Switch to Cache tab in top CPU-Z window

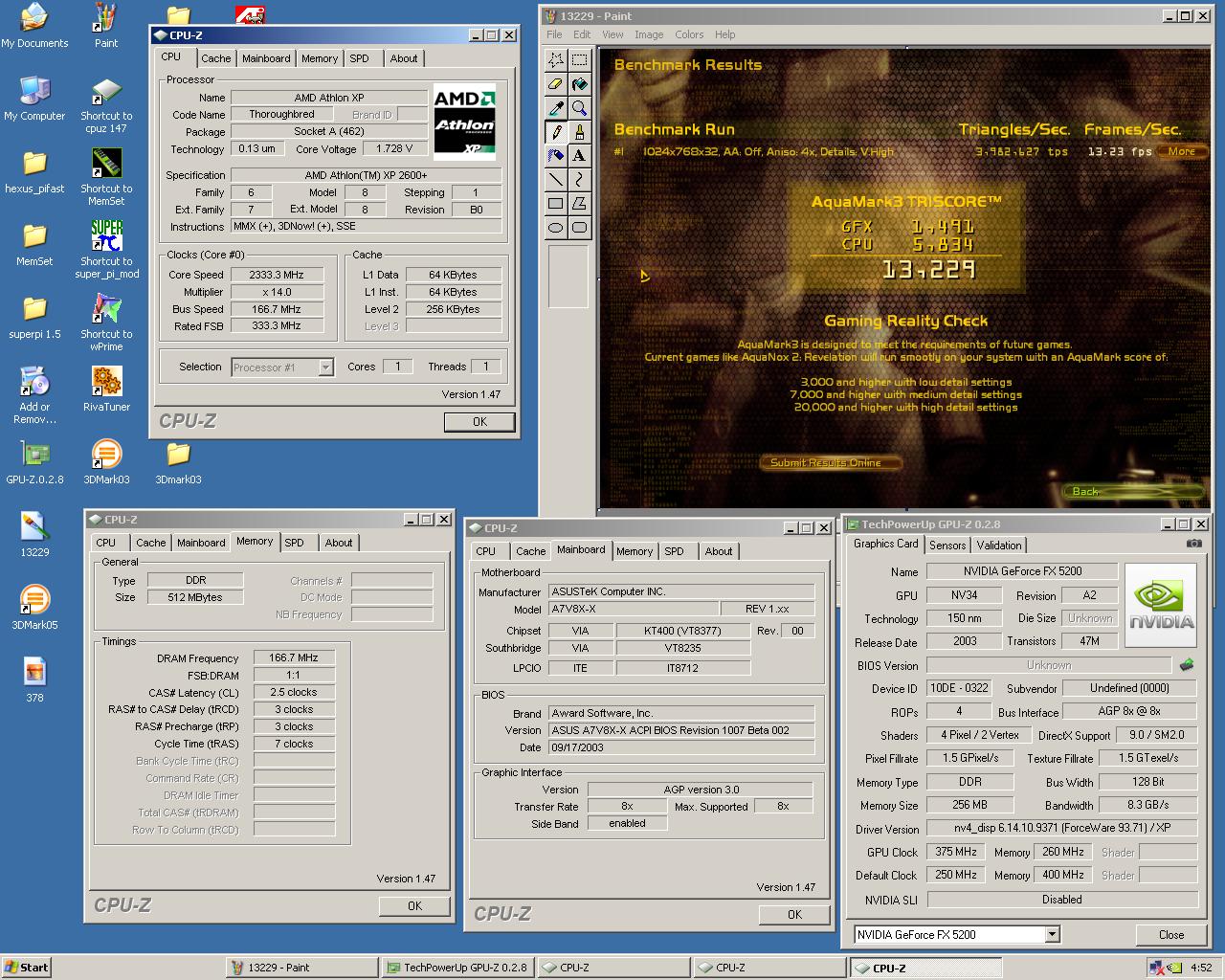(215, 58)
